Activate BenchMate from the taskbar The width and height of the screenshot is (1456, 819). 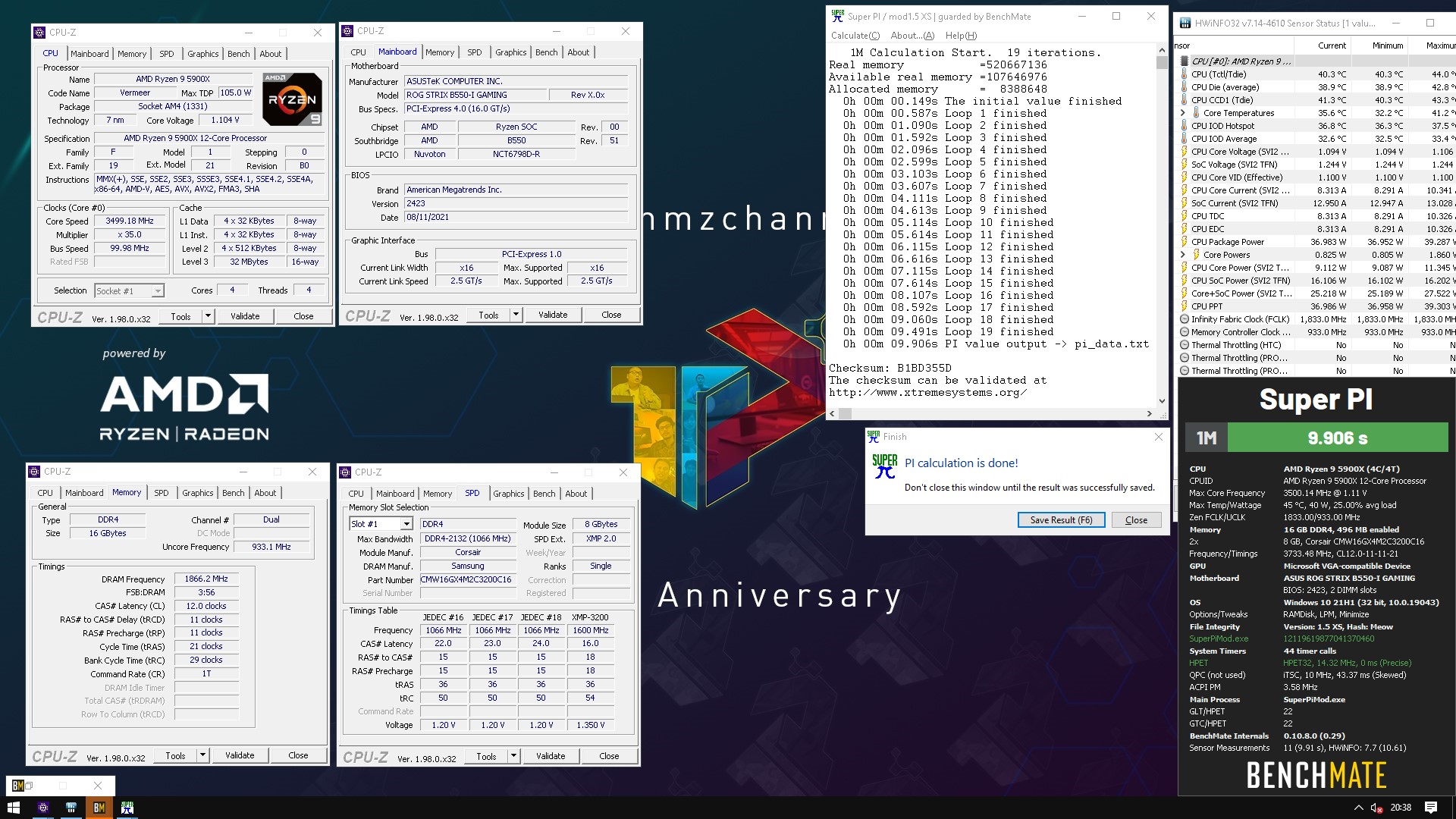(99, 808)
